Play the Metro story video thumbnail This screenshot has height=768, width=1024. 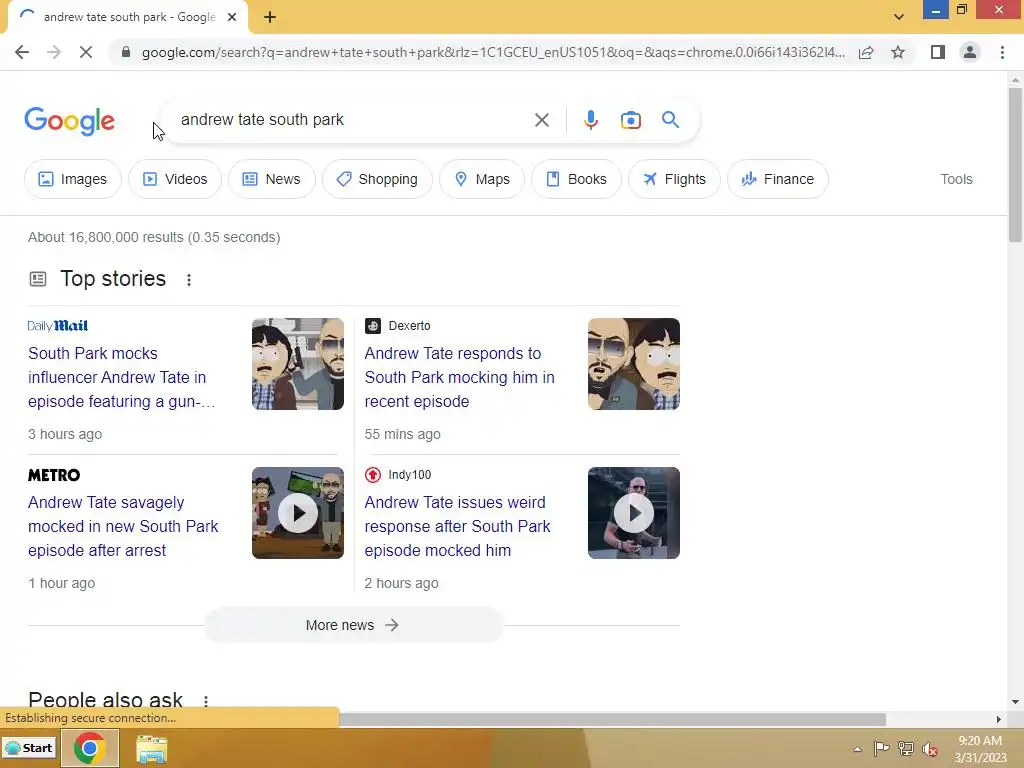coord(298,513)
